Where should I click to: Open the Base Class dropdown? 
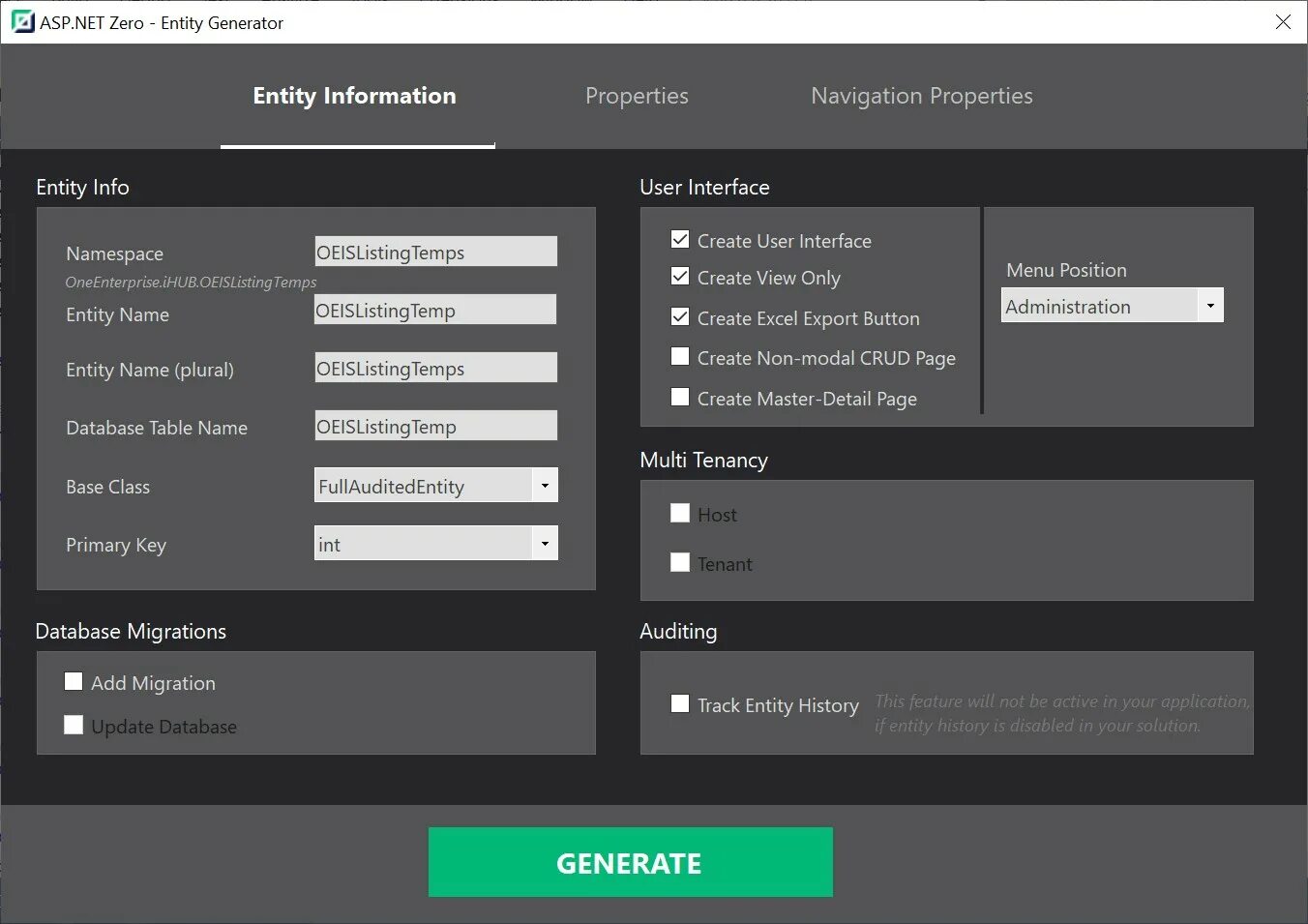(546, 485)
